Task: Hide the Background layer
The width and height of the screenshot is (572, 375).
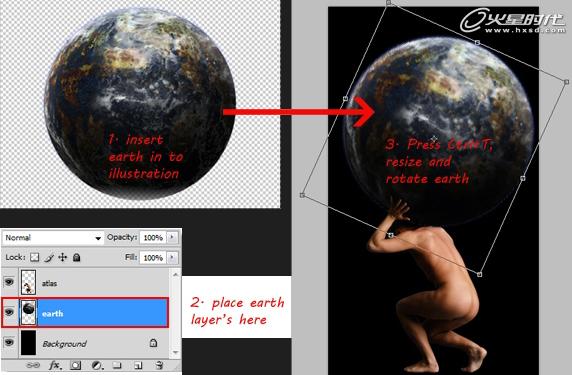Action: pyautogui.click(x=9, y=343)
